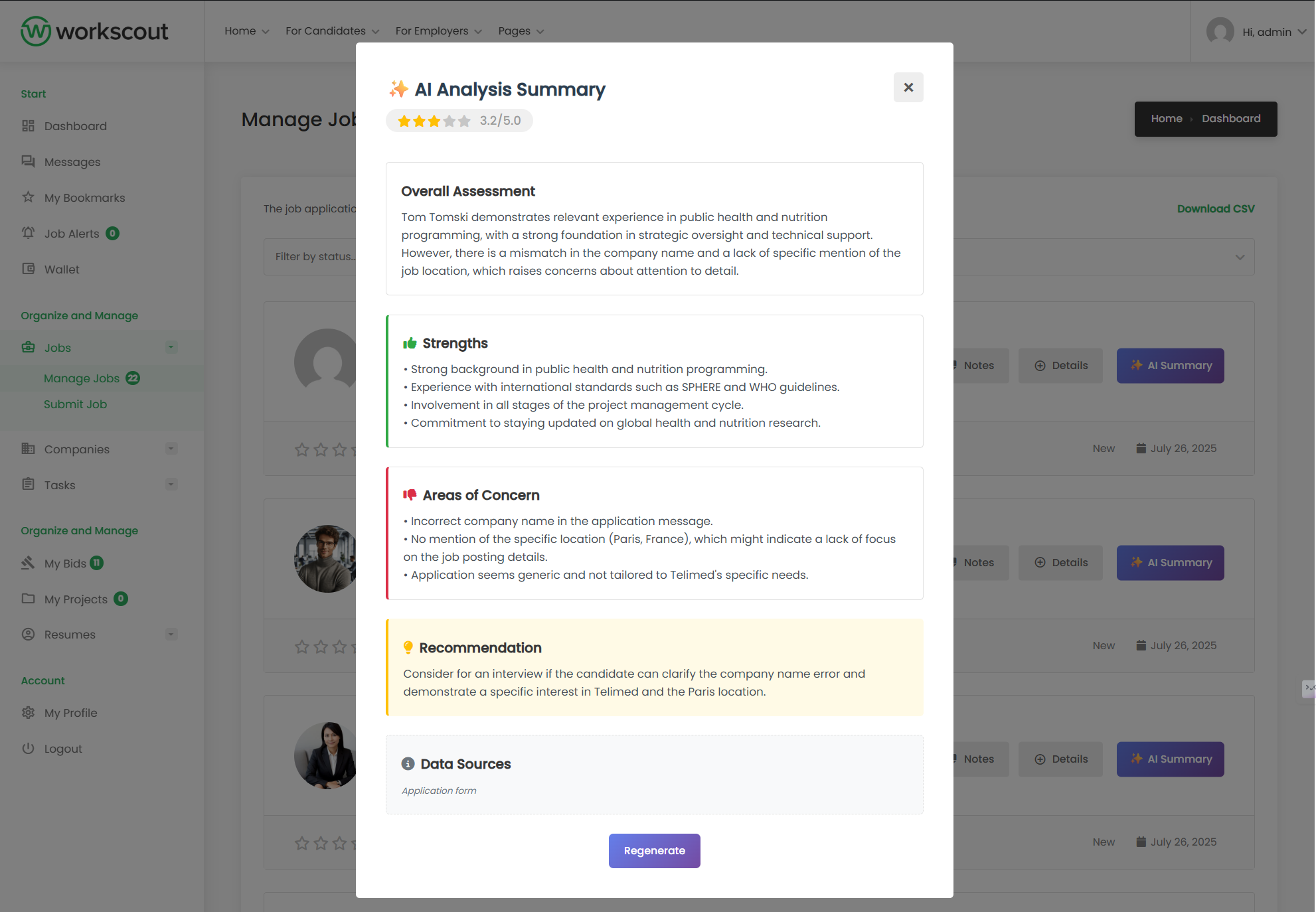
Task: Click the third star in the modal rating
Action: (x=434, y=121)
